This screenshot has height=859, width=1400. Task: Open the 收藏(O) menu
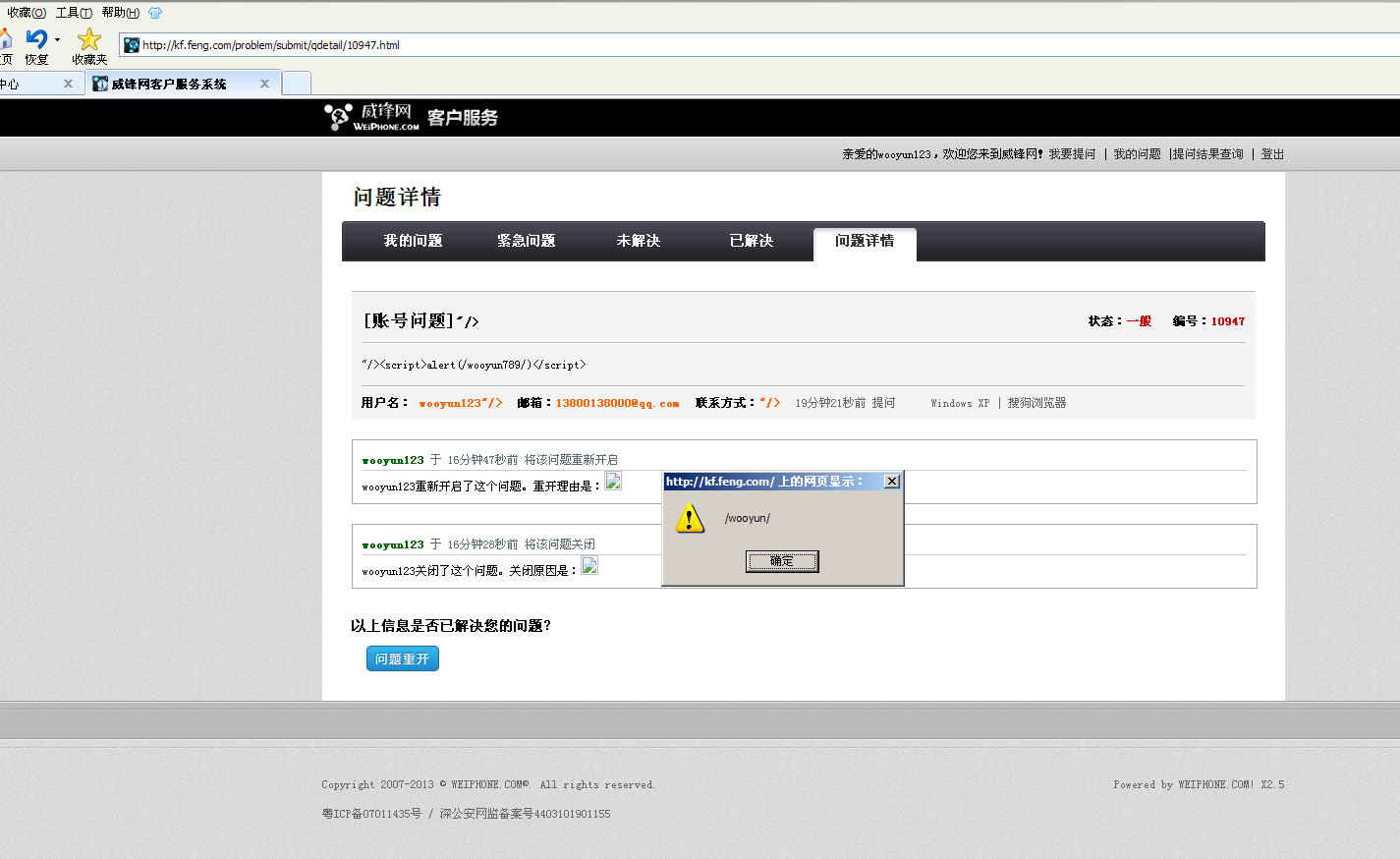point(27,13)
